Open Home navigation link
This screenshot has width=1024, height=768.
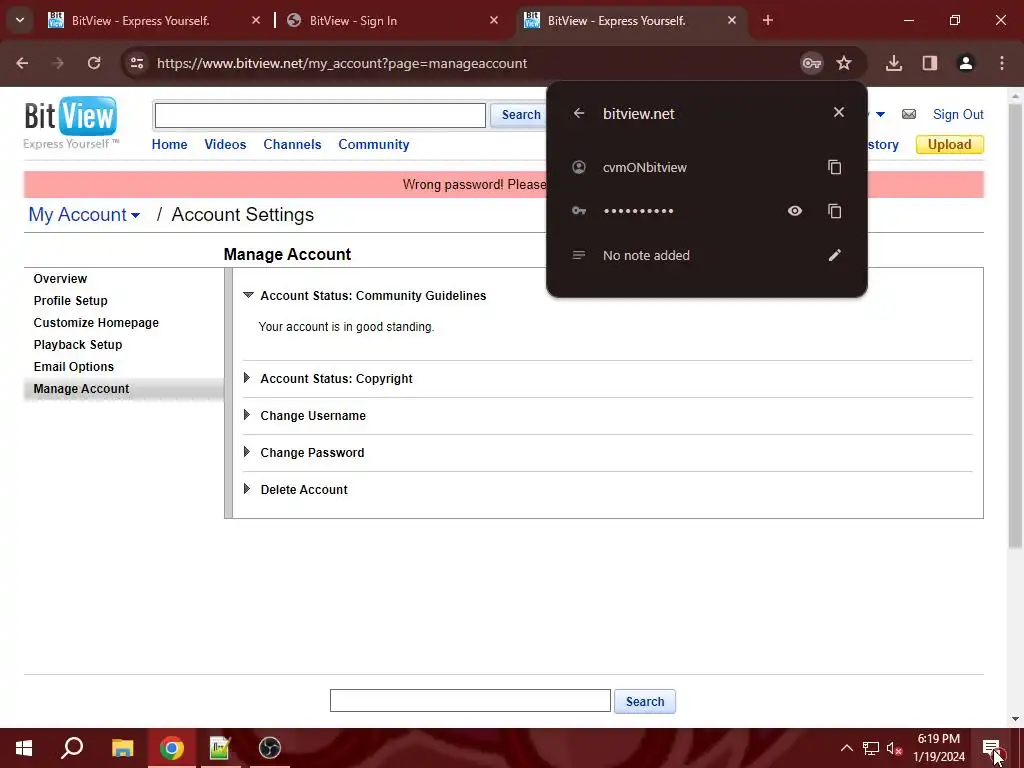(x=169, y=144)
